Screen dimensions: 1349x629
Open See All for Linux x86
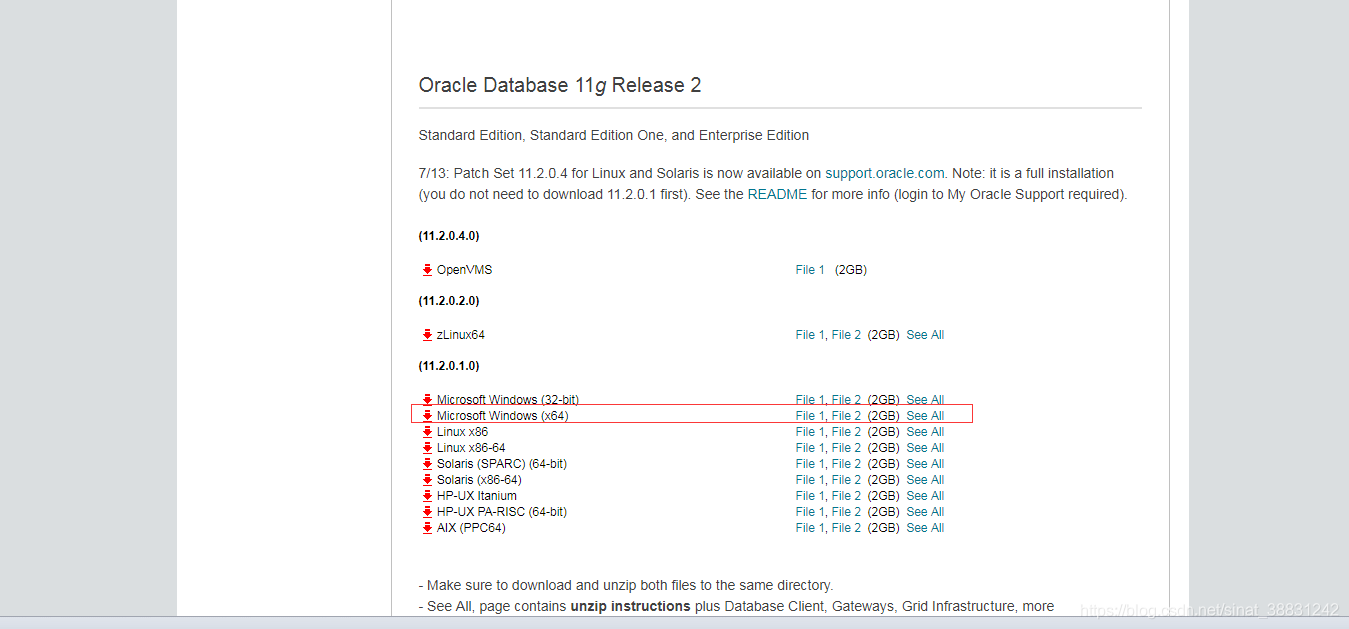click(925, 432)
